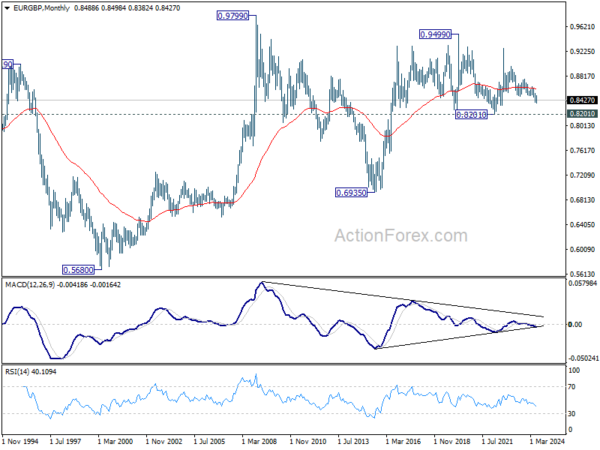Click the 1 Jul 2013 date label
Screen dimensions: 600x450
tap(353, 442)
